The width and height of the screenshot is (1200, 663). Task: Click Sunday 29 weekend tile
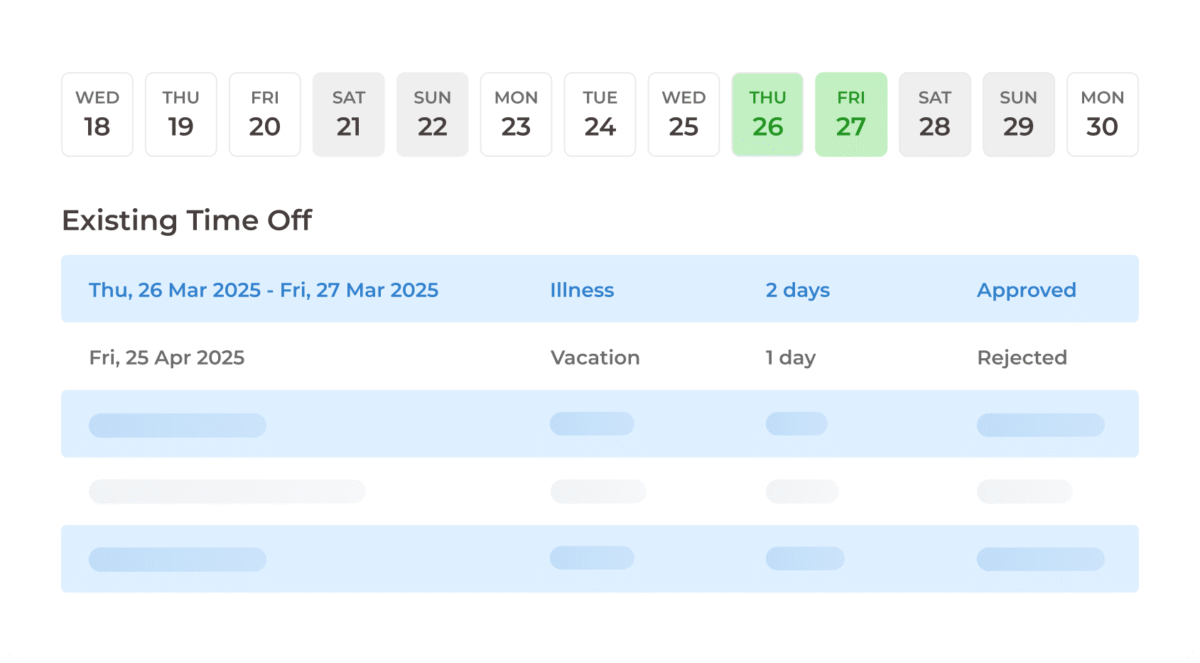click(x=1018, y=114)
